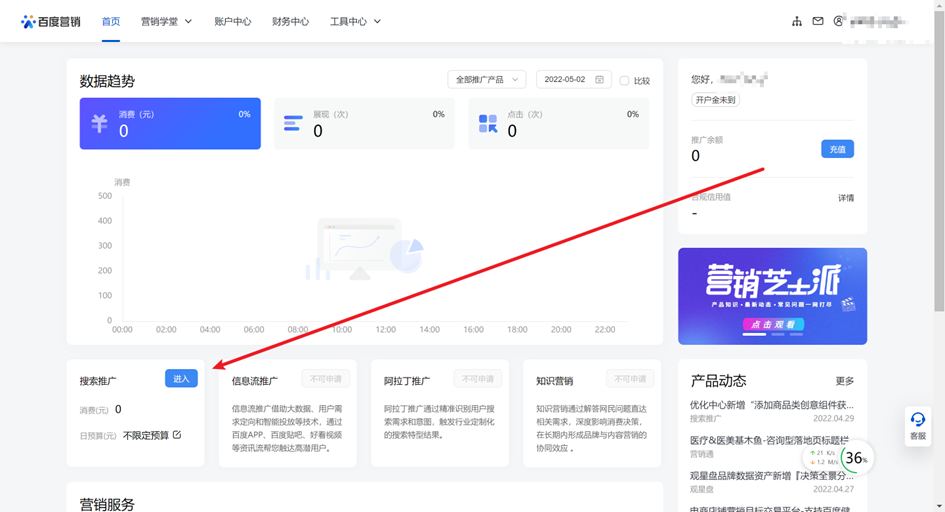Click the 推广余额 label
The width and height of the screenshot is (945, 512).
pyautogui.click(x=707, y=140)
